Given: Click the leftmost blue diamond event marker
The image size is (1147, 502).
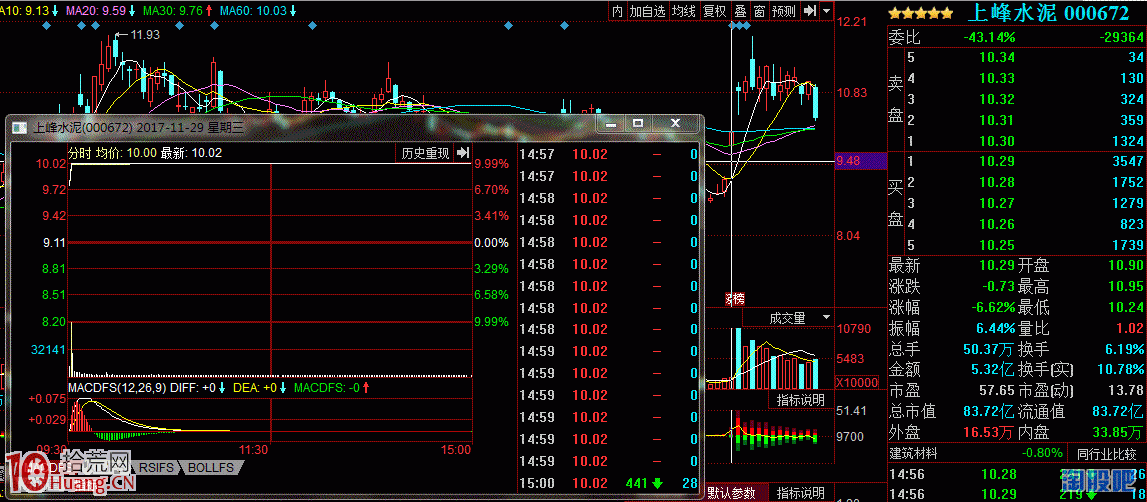Looking at the screenshot, I should [x=46, y=26].
